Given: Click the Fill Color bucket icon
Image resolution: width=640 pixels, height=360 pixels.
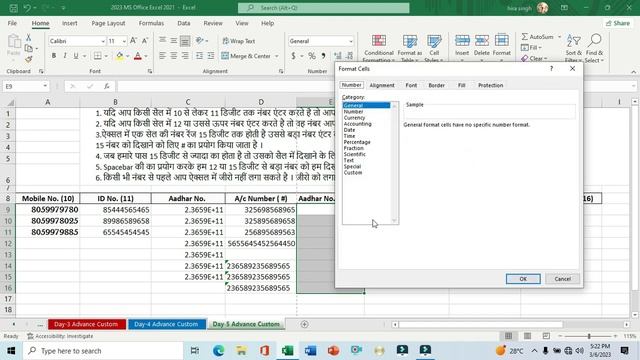Looking at the screenshot, I should (x=120, y=56).
